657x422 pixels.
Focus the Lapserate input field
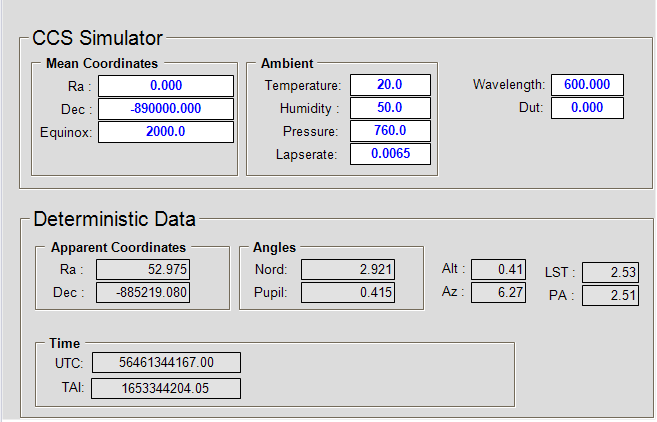point(390,154)
